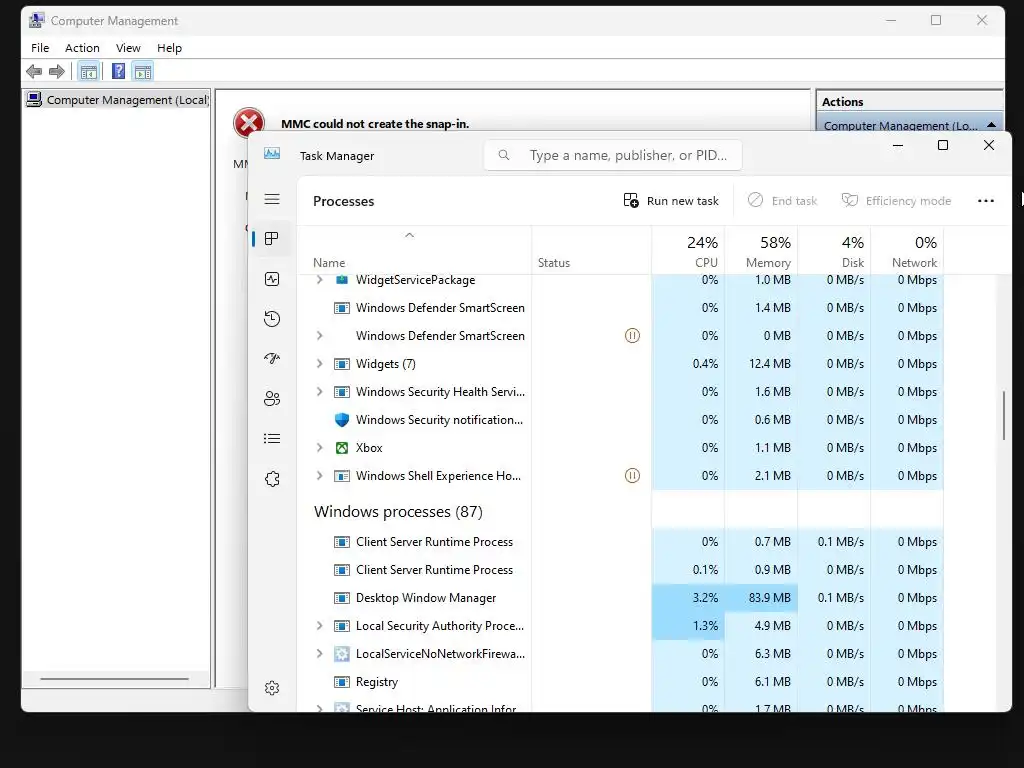Sort processes by Name column
The width and height of the screenshot is (1024, 768).
[x=414, y=249]
